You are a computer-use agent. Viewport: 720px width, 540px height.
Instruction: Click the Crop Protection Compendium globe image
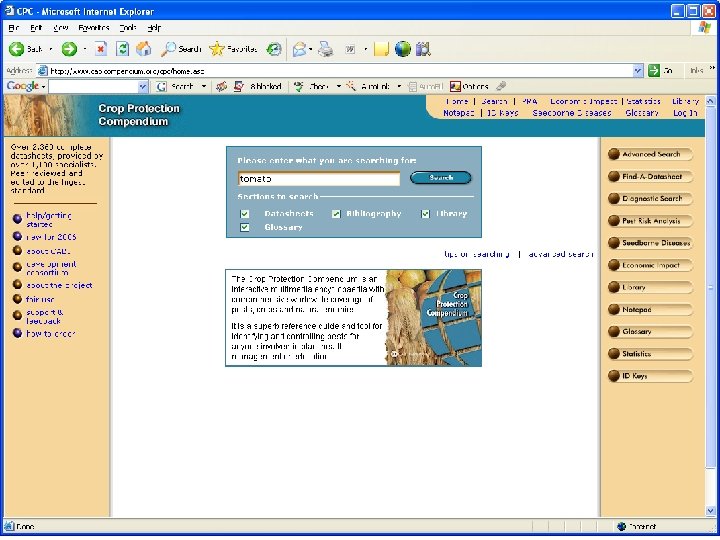click(x=433, y=318)
